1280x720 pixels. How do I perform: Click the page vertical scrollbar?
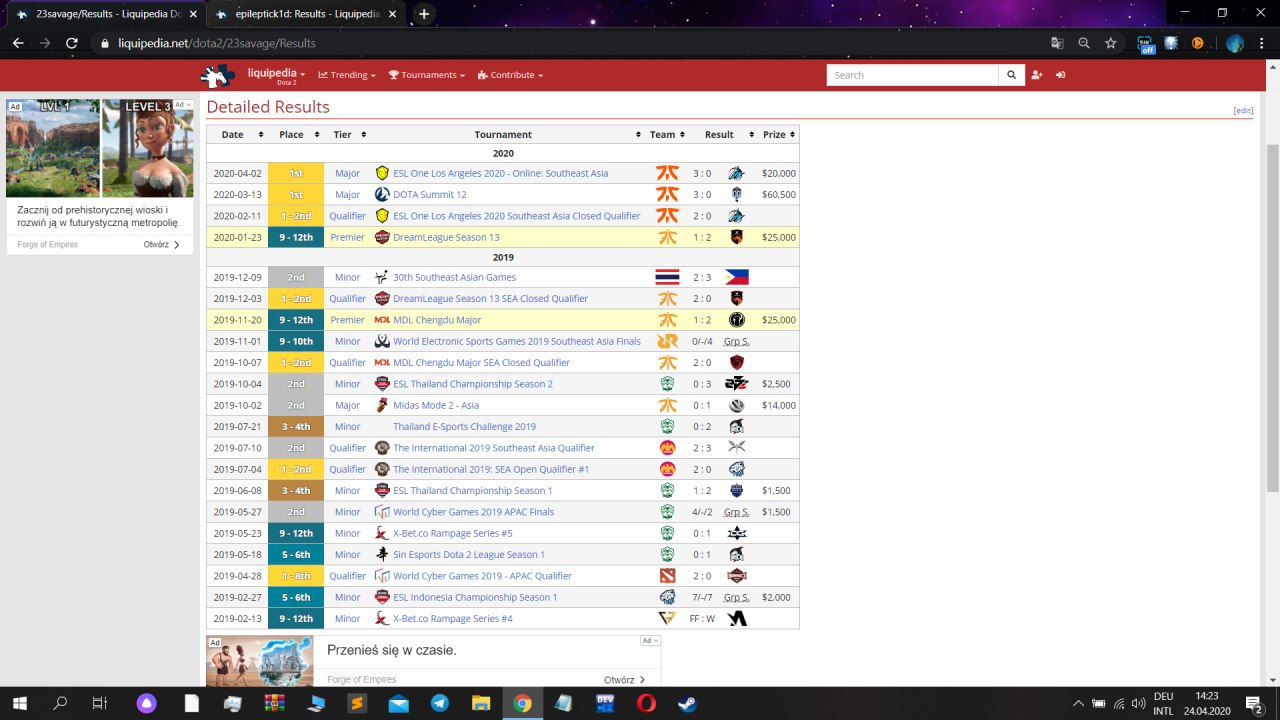(x=1272, y=318)
